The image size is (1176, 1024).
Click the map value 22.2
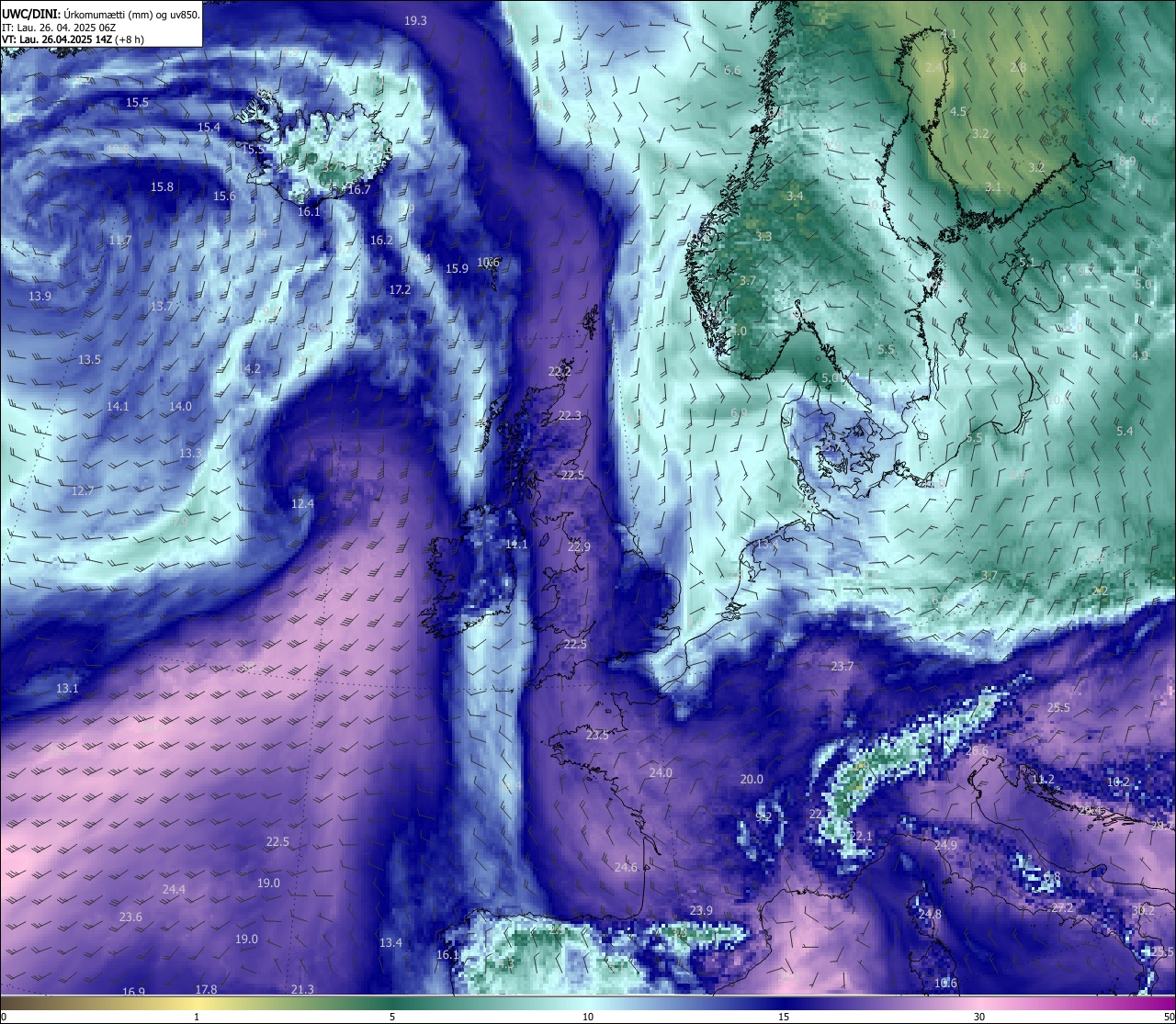coord(560,371)
